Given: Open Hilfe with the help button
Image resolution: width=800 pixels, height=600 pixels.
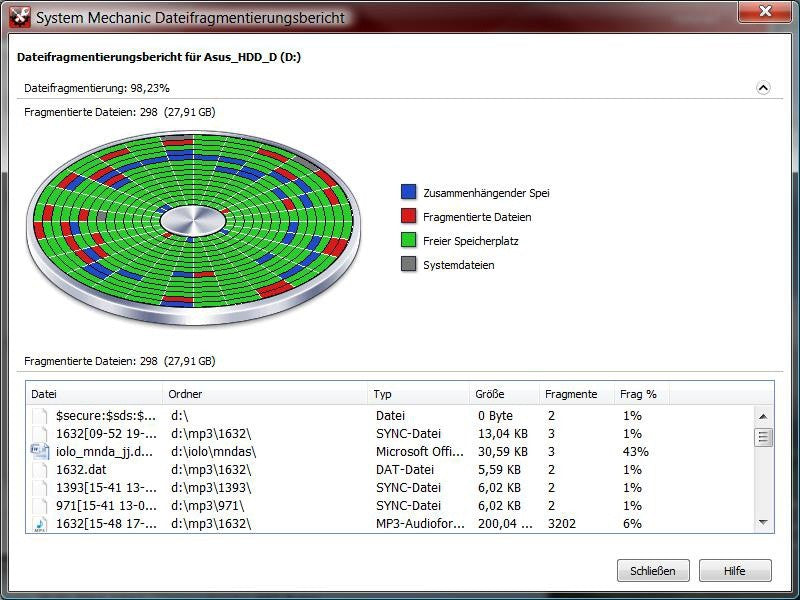Looking at the screenshot, I should (x=735, y=570).
